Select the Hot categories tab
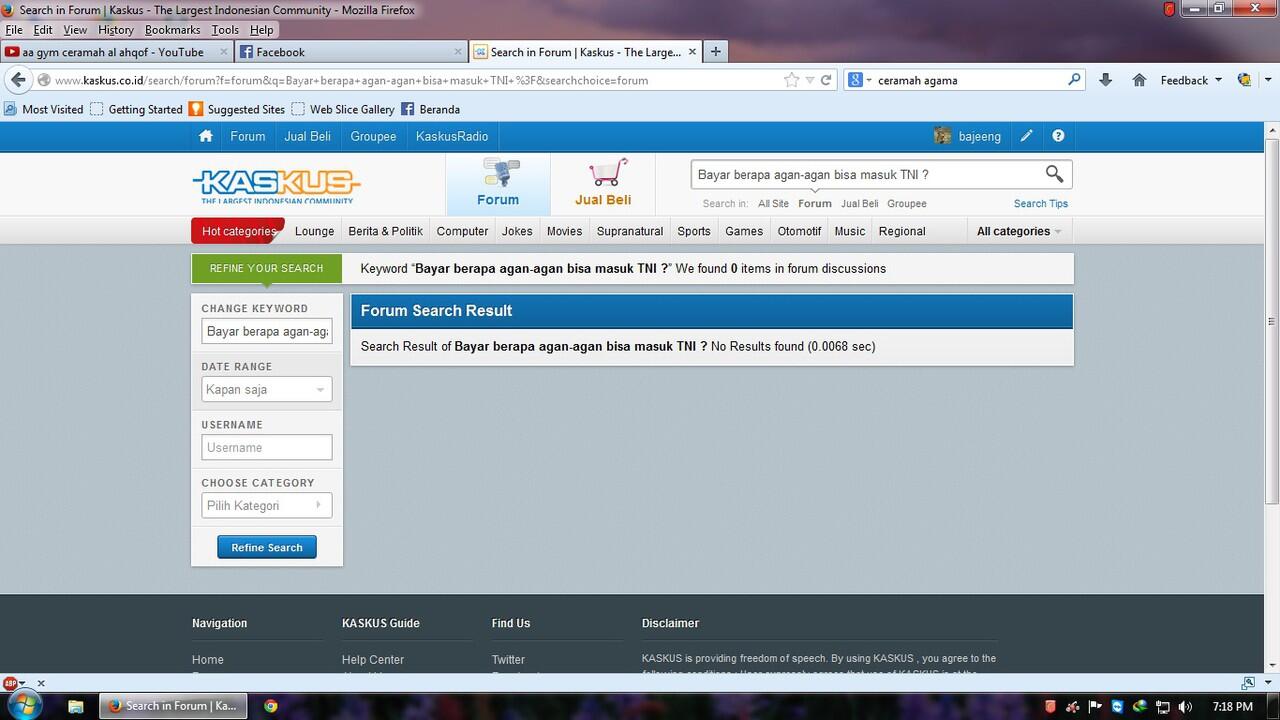Viewport: 1280px width, 720px height. coord(238,231)
